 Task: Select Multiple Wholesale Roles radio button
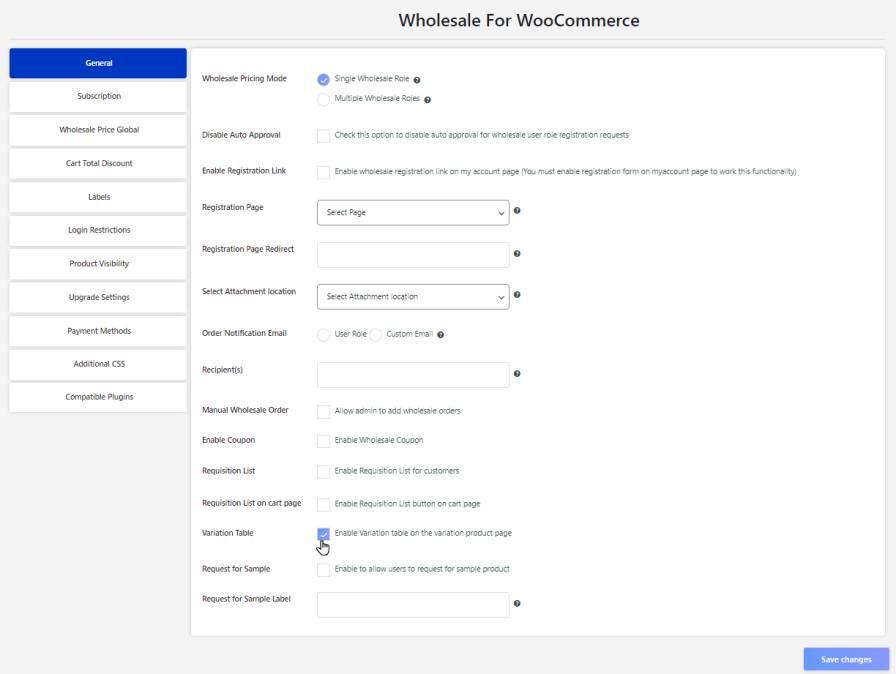tap(323, 99)
